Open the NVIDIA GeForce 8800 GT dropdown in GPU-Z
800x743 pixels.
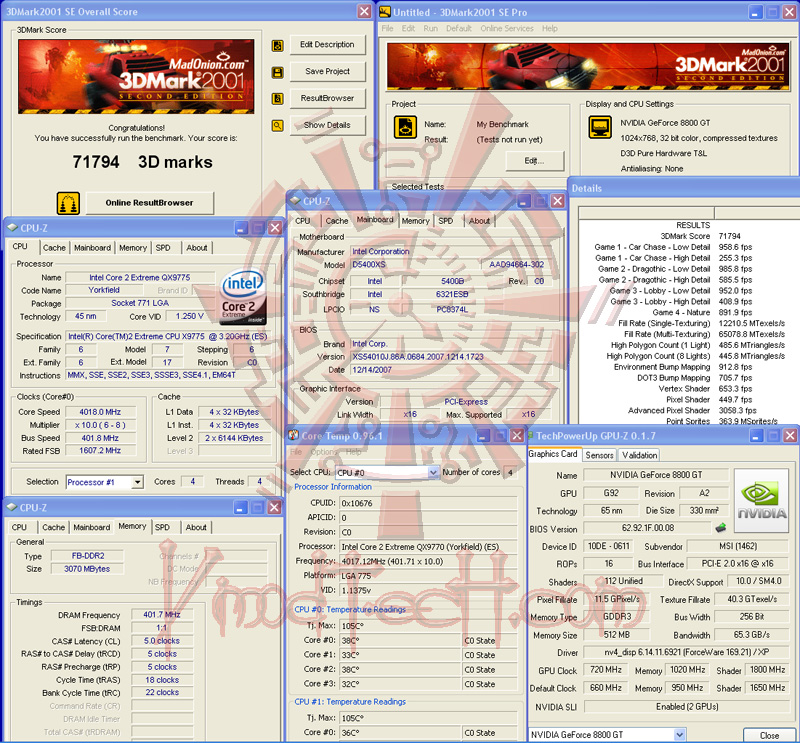[x=679, y=735]
